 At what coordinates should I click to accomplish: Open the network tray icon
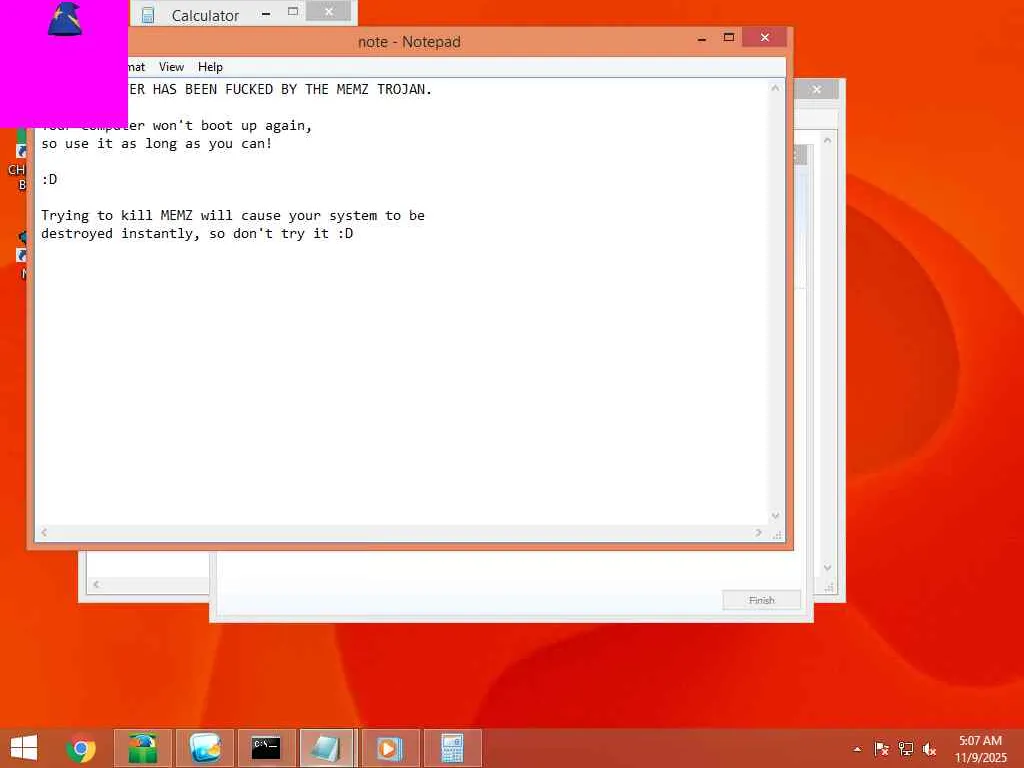(905, 749)
